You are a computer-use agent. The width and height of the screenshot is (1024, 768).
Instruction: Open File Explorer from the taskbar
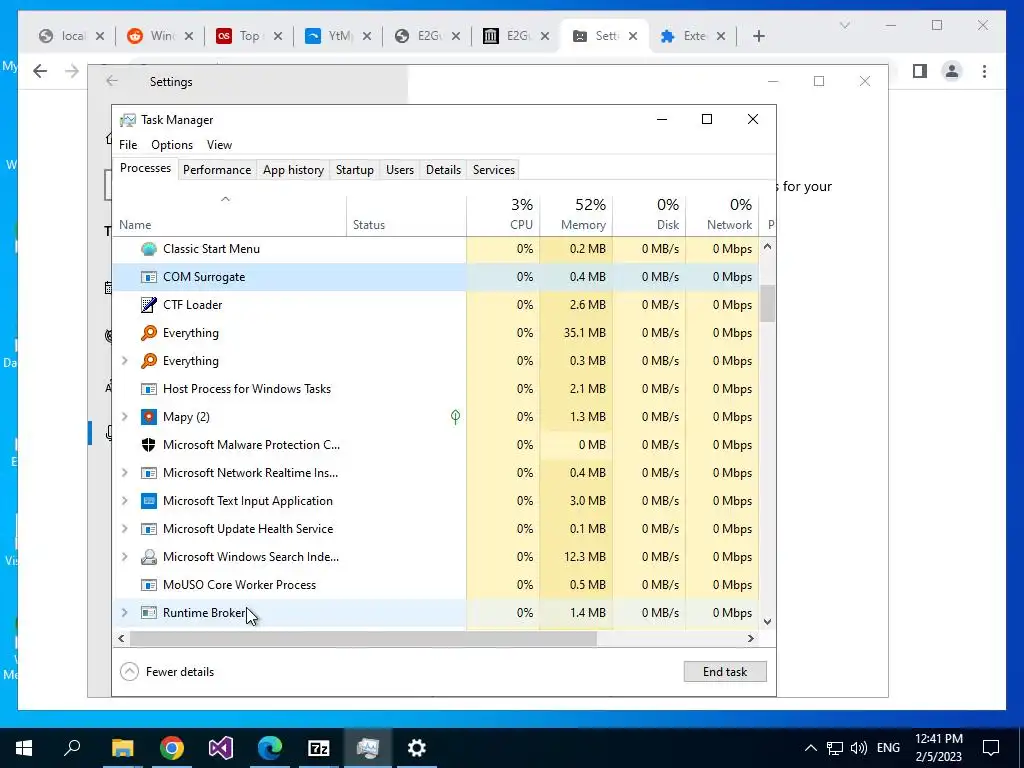(x=122, y=748)
